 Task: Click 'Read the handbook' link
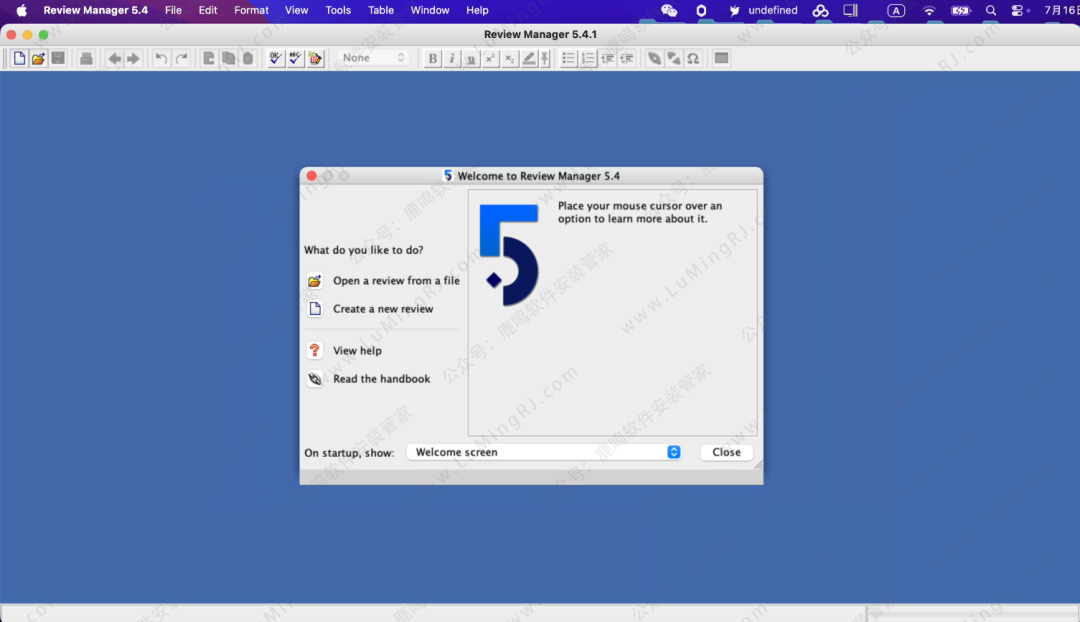pyautogui.click(x=381, y=379)
